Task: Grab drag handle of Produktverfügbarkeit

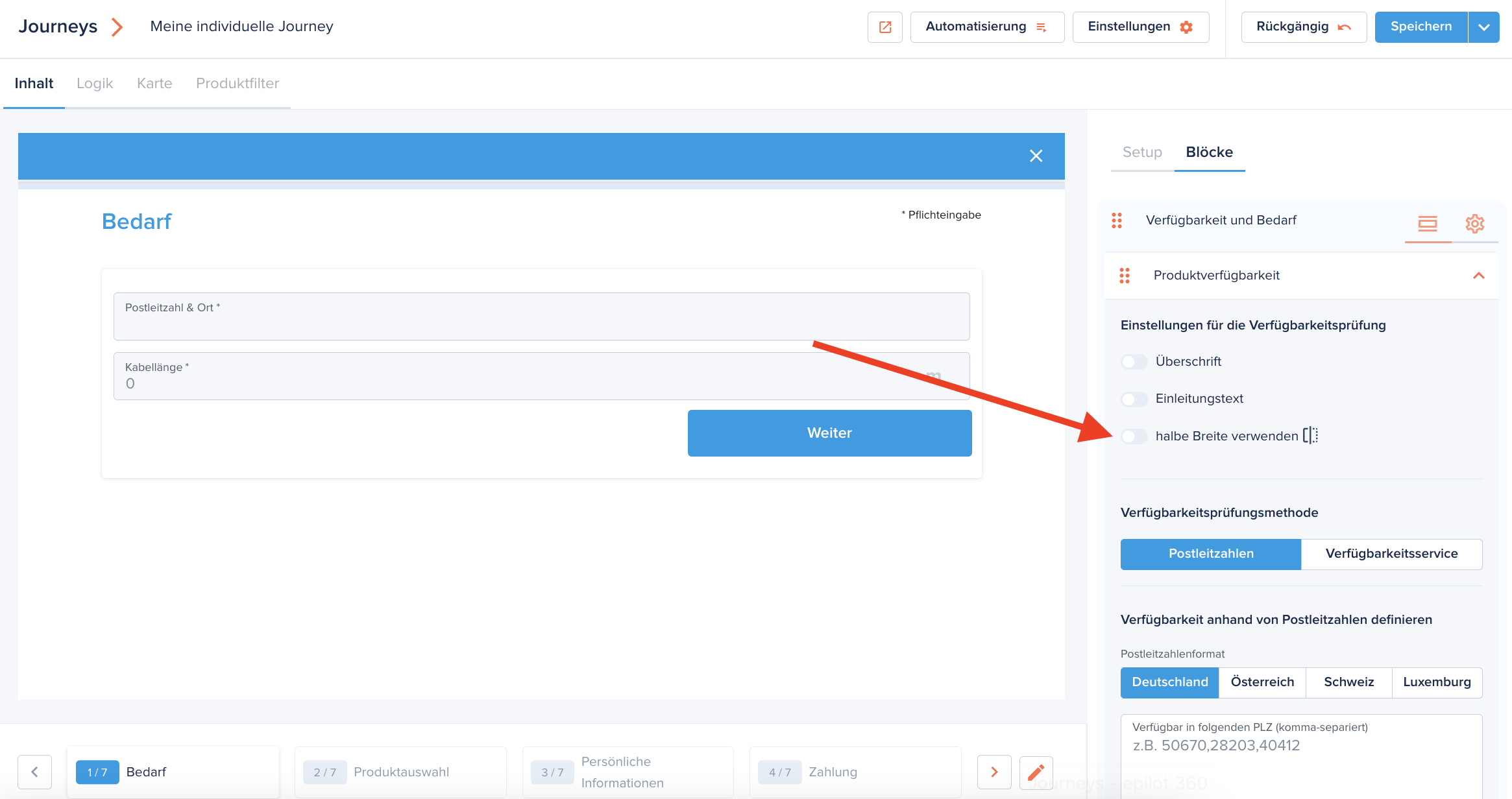Action: [1125, 276]
